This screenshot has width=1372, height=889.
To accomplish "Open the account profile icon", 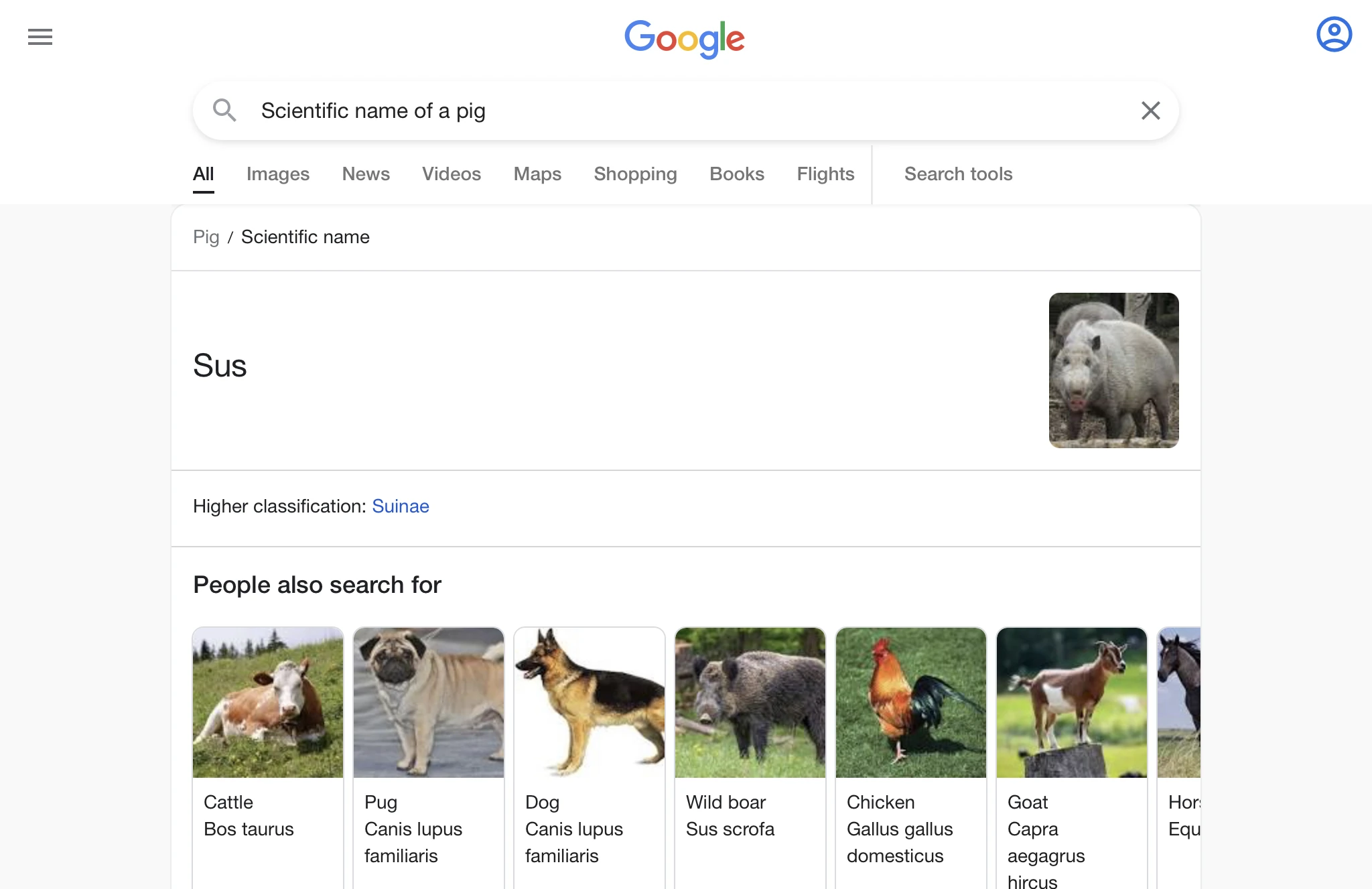I will pyautogui.click(x=1334, y=34).
